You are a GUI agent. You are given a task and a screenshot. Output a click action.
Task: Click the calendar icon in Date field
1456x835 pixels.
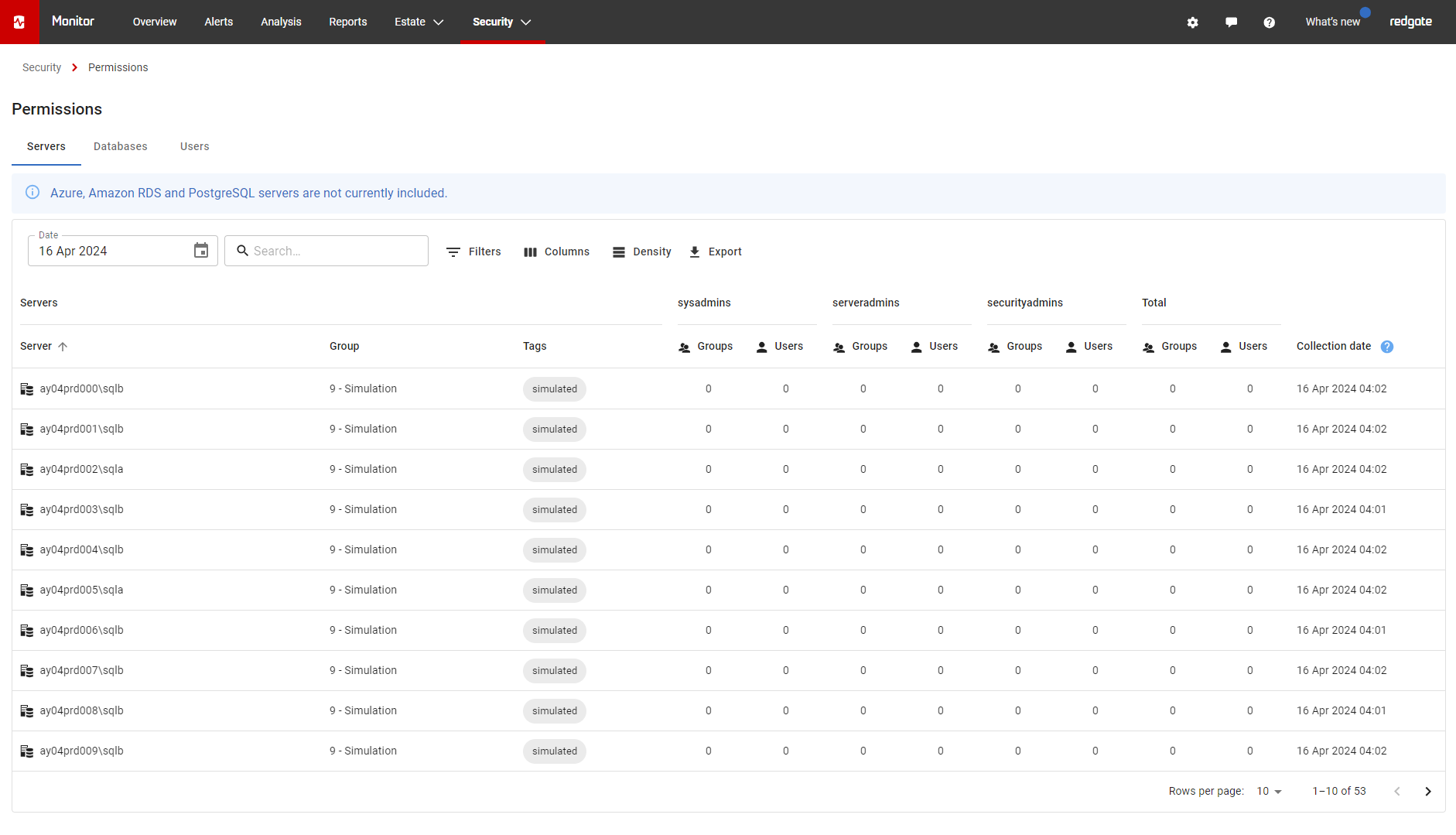(x=201, y=251)
